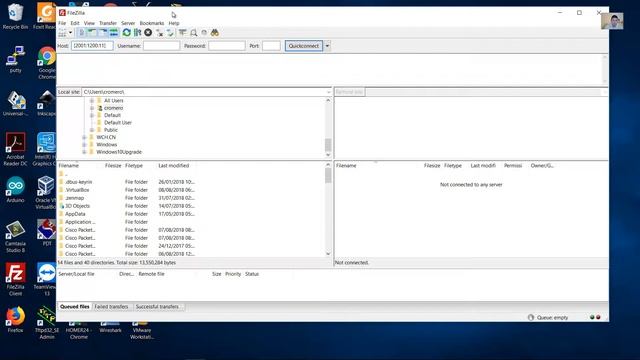This screenshot has height=360, width=640.
Task: Open the View menu
Action: (89, 23)
